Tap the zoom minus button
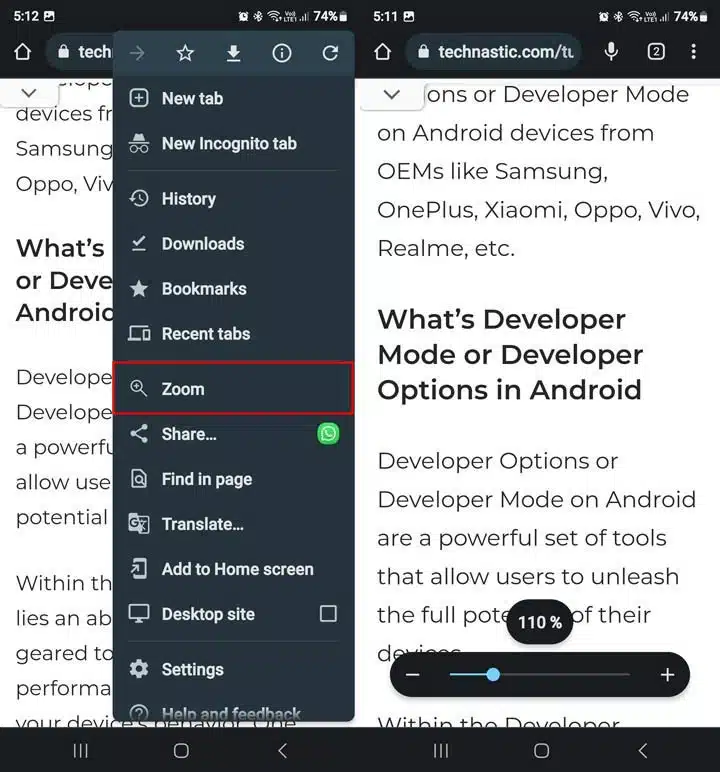720x772 pixels. tap(413, 675)
